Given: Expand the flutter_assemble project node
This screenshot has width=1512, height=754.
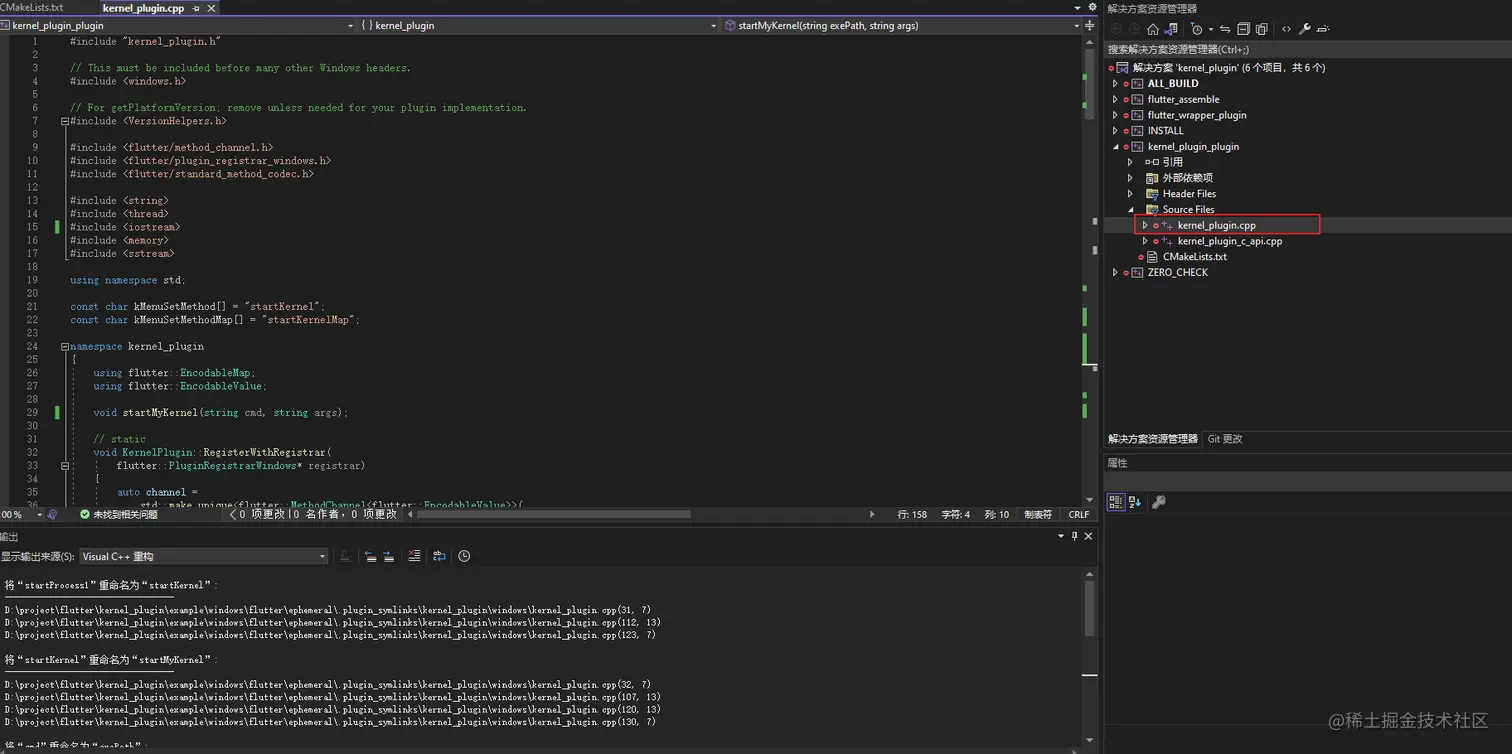Looking at the screenshot, I should coord(1115,99).
